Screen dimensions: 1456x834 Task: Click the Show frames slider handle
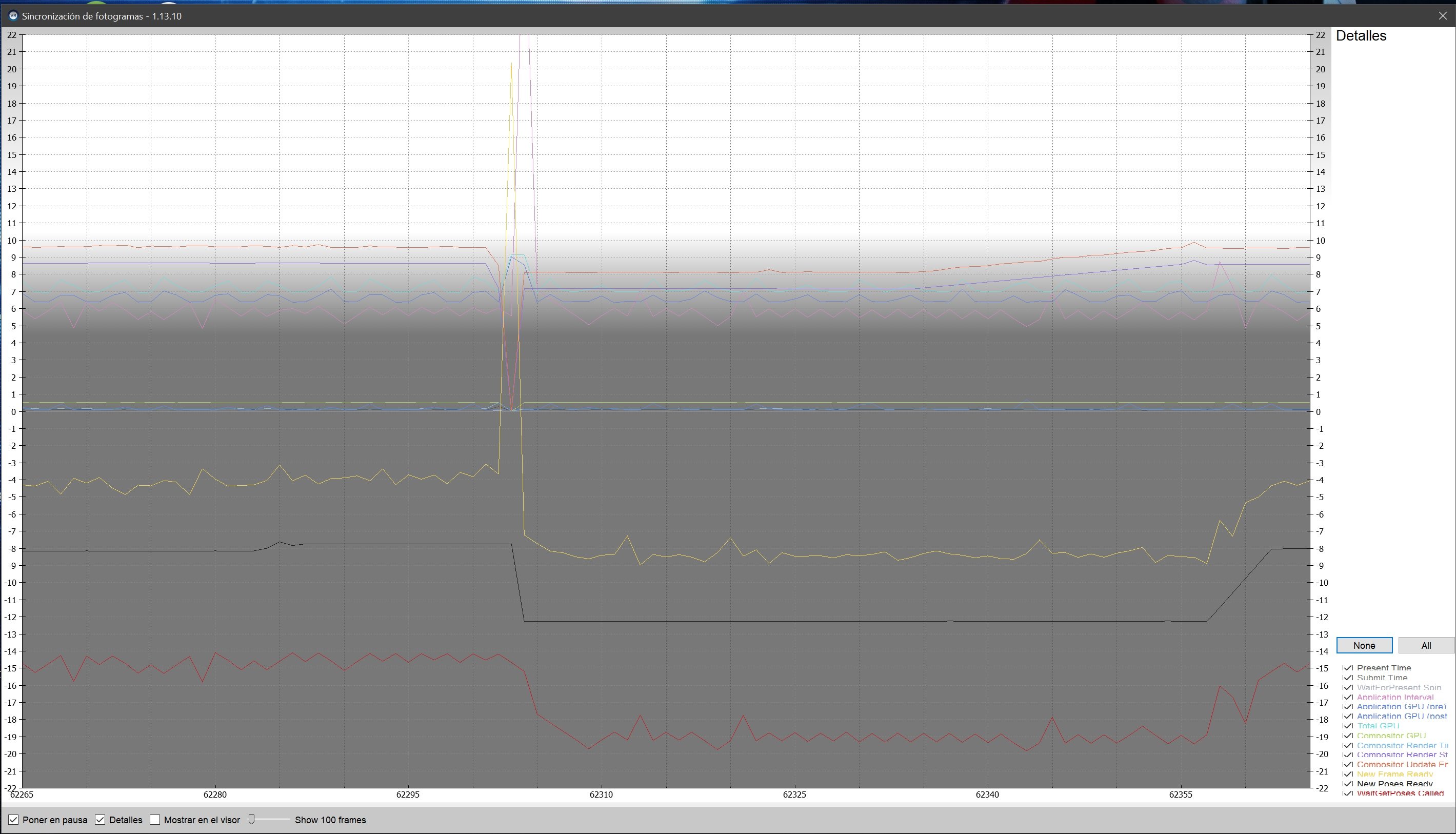point(251,820)
